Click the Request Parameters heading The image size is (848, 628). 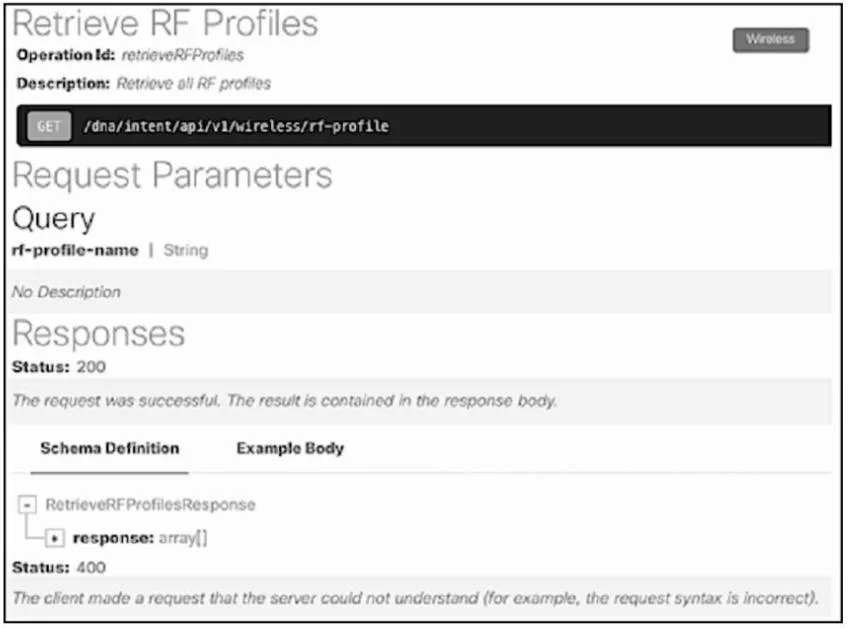[173, 176]
